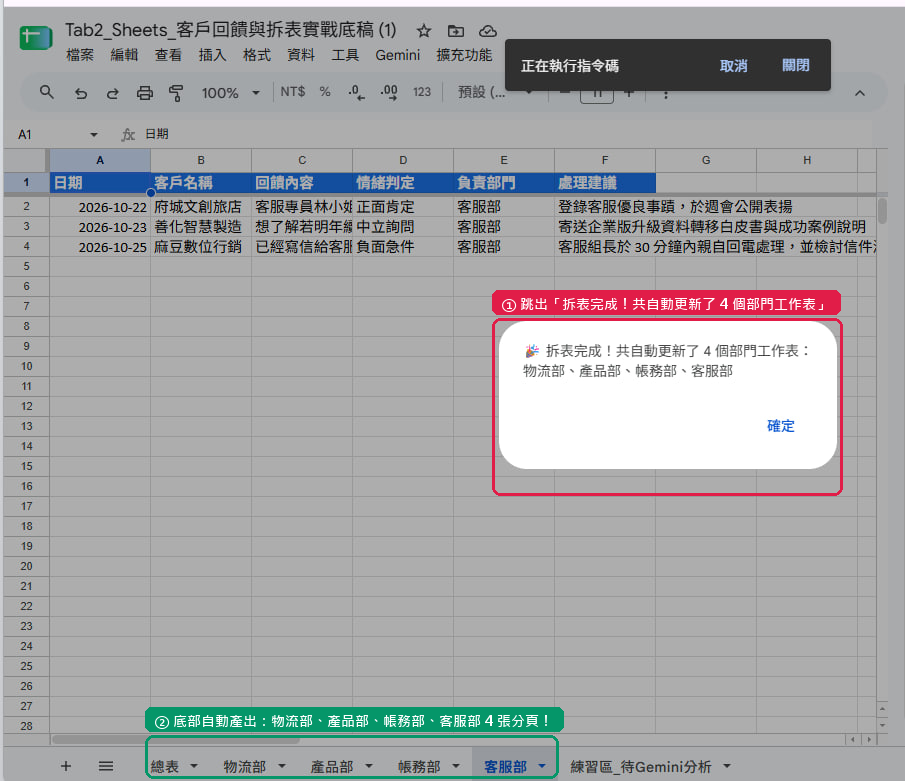
Task: Click the move to folder icon
Action: [456, 31]
